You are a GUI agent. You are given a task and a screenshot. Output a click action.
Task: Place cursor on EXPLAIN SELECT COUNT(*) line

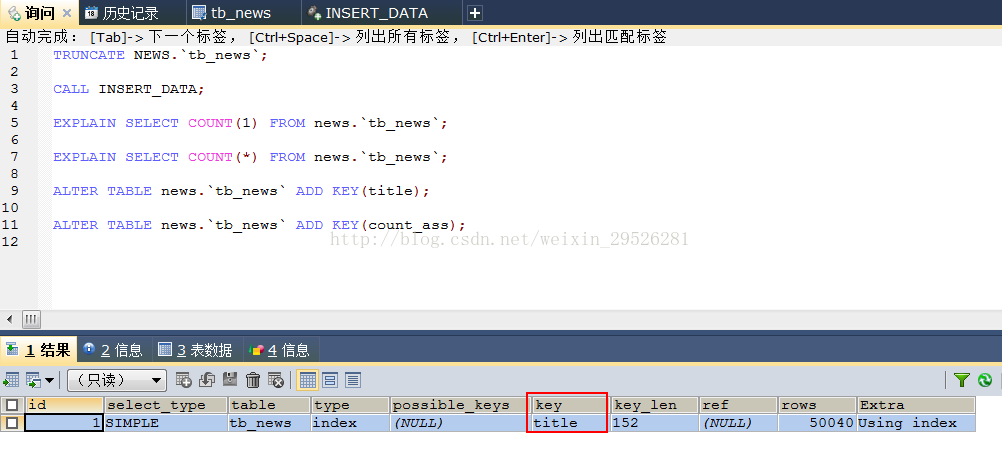(250, 157)
